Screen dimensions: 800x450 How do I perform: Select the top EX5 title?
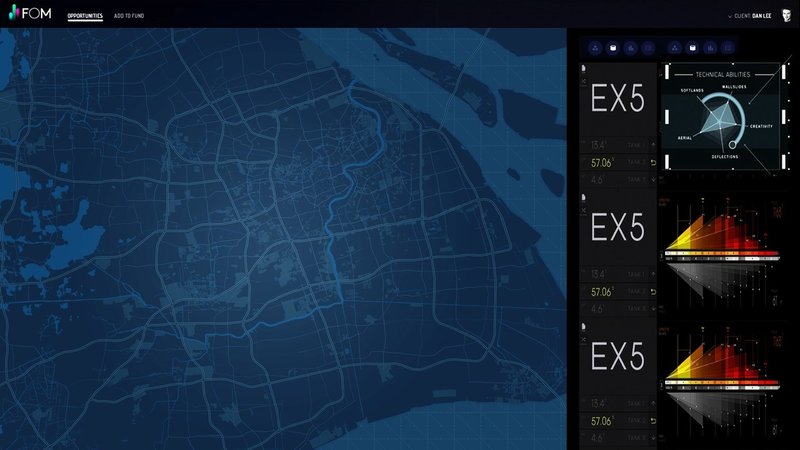[617, 98]
